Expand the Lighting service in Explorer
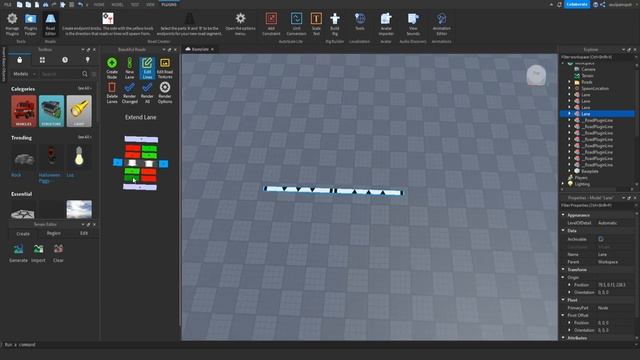The height and width of the screenshot is (360, 640). click(x=563, y=184)
